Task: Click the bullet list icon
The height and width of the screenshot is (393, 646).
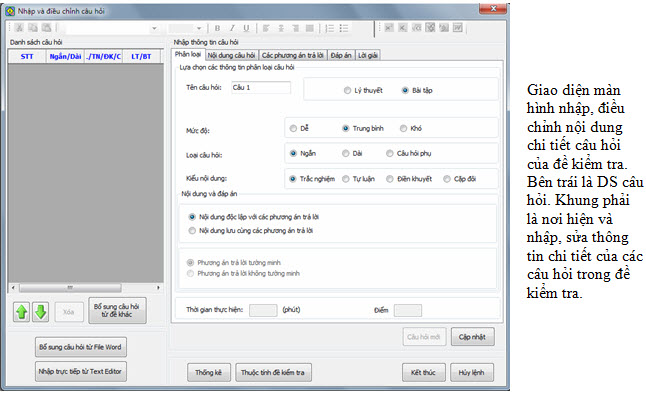Action: tap(344, 28)
